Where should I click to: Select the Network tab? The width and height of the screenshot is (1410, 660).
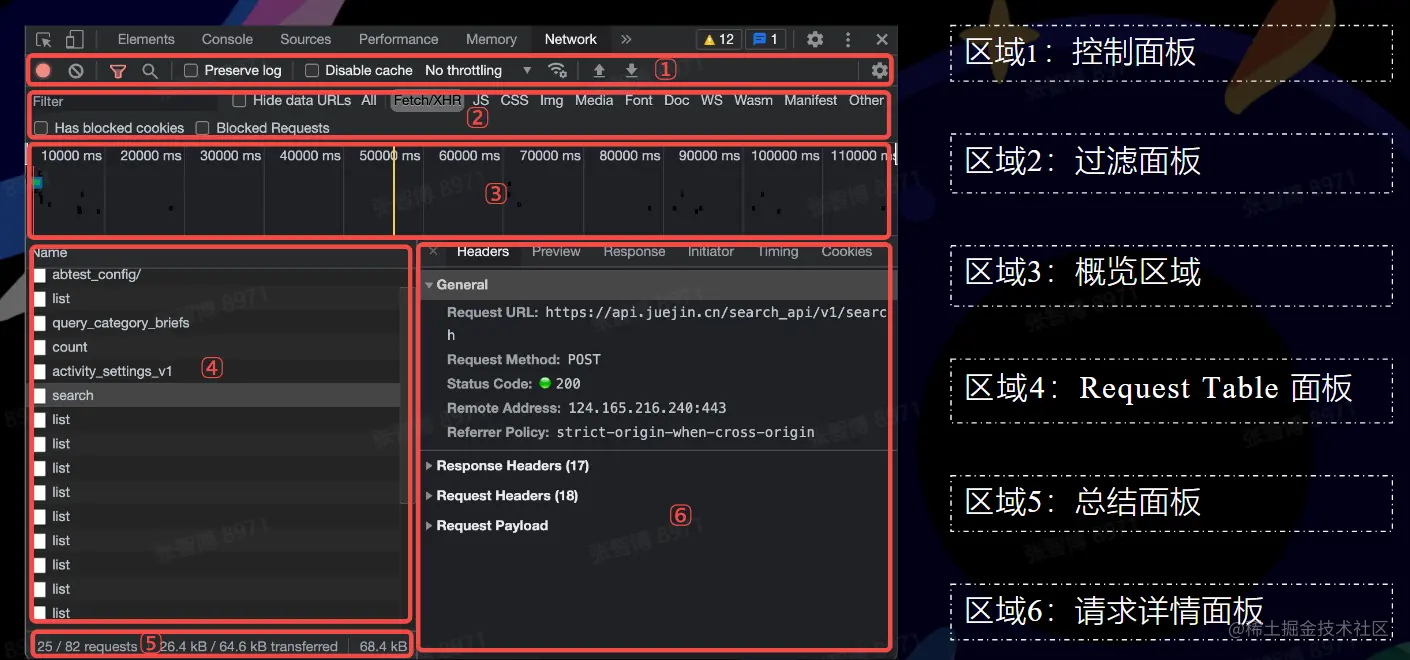pyautogui.click(x=570, y=39)
